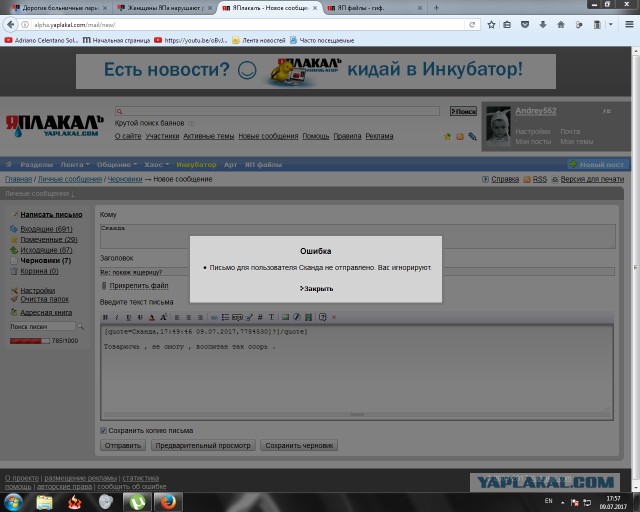Click the Поиск search button

[463, 111]
